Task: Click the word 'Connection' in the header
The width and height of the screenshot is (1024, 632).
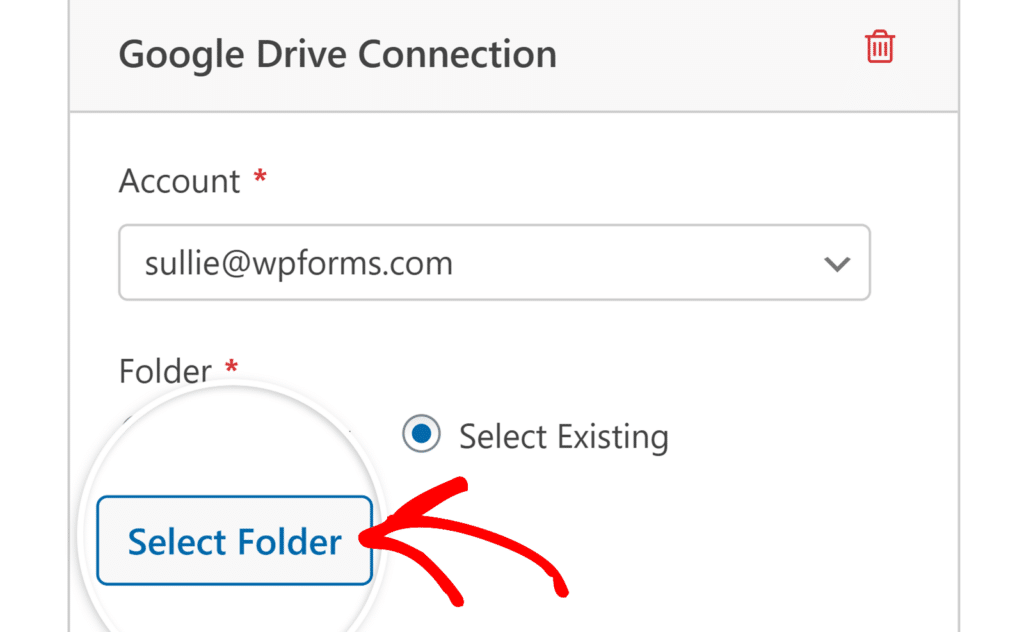Action: click(457, 54)
